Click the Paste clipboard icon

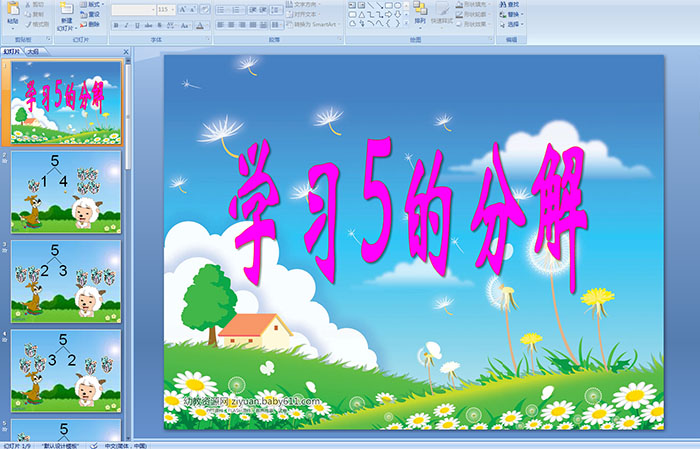pyautogui.click(x=13, y=8)
